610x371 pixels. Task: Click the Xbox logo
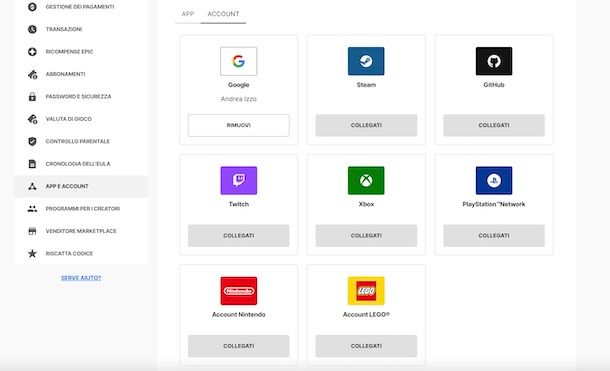[366, 180]
